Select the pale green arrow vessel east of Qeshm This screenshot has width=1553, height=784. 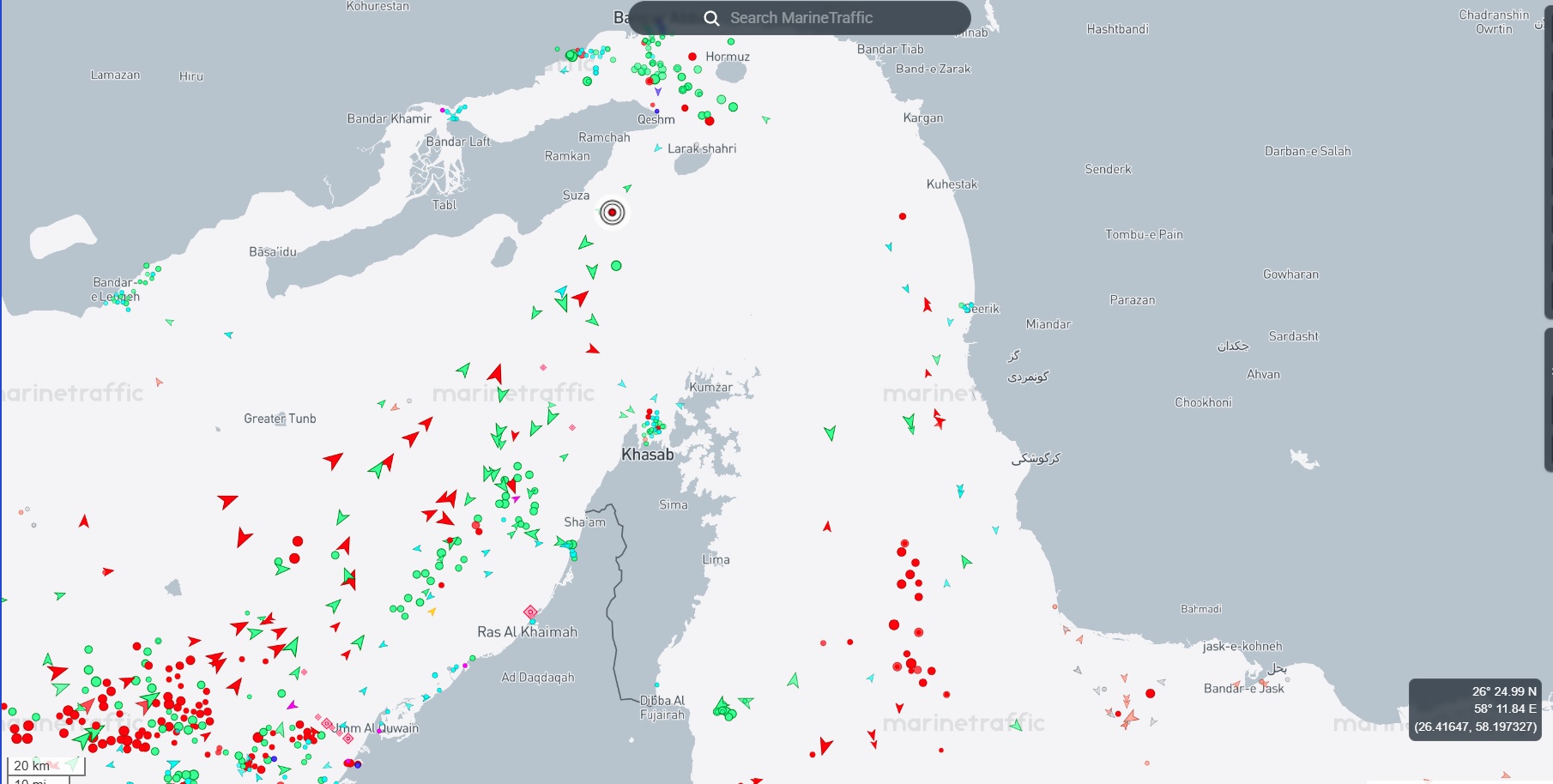766,119
